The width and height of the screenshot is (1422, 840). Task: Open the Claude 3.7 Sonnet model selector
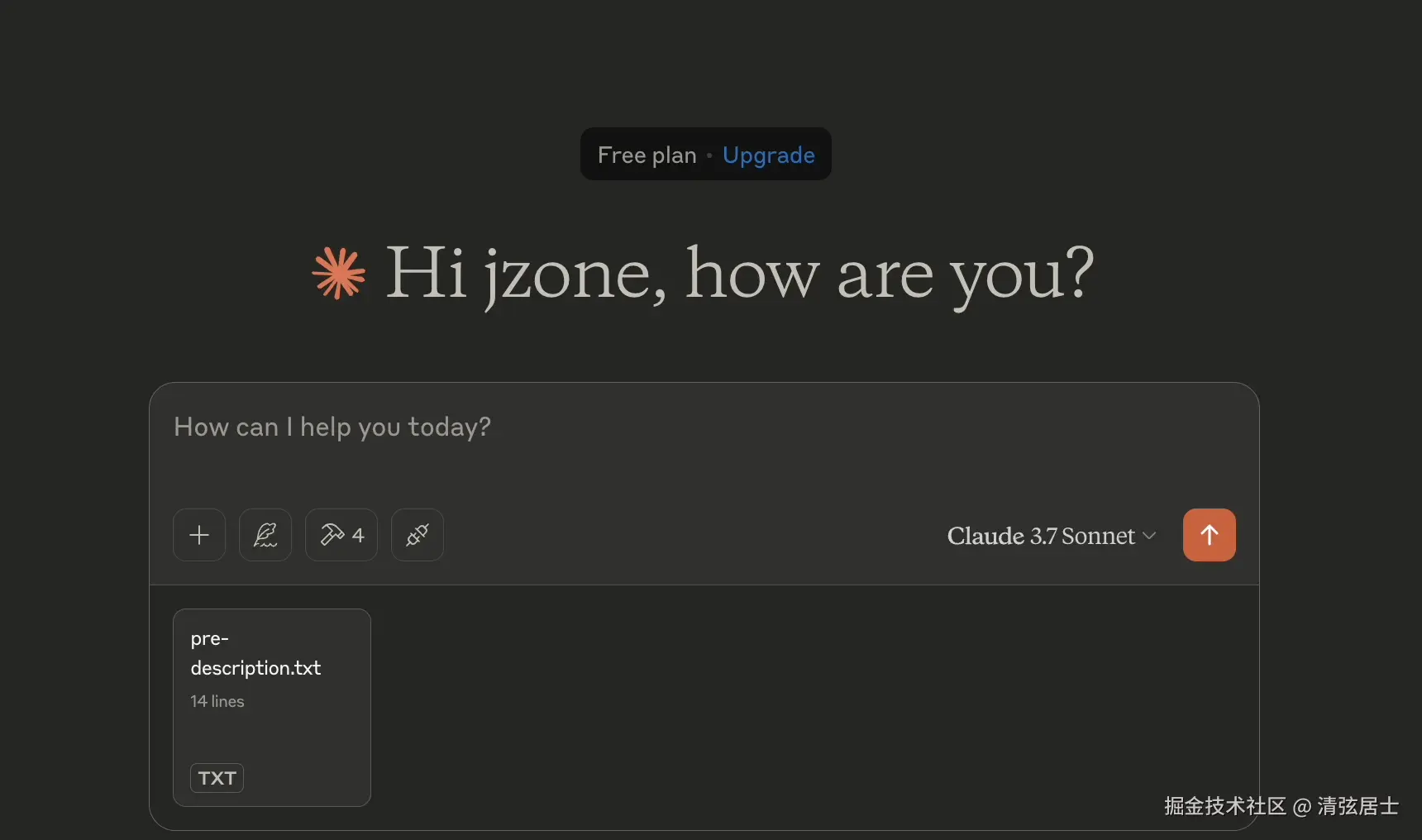[1052, 536]
